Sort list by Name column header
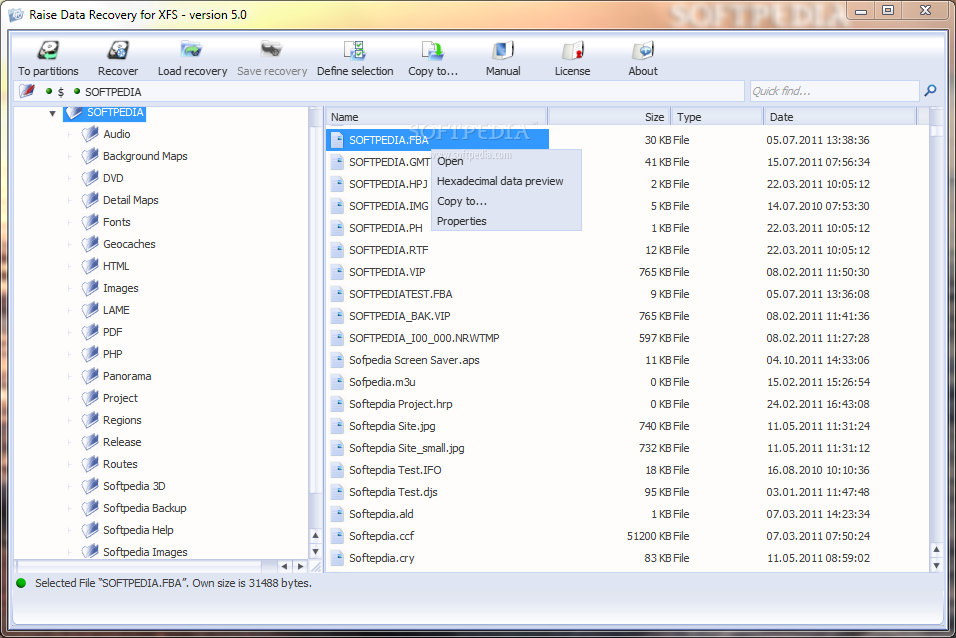Image resolution: width=956 pixels, height=638 pixels. [436, 116]
